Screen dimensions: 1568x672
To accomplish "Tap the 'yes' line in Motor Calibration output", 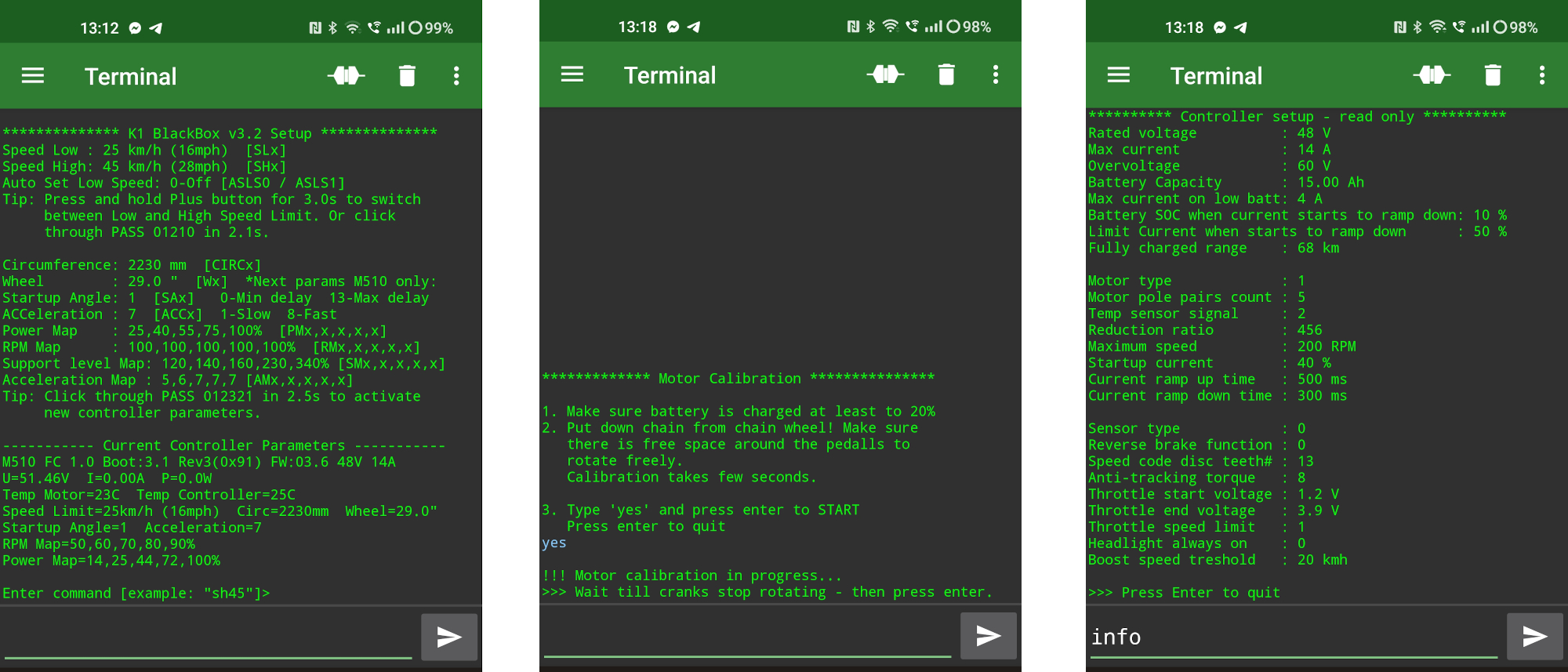I will [x=554, y=543].
